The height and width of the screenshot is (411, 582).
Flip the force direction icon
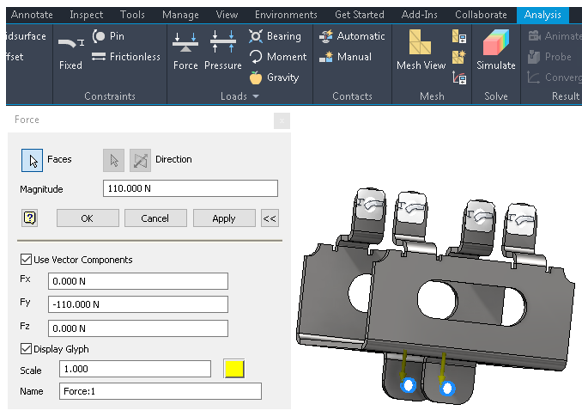[140, 160]
